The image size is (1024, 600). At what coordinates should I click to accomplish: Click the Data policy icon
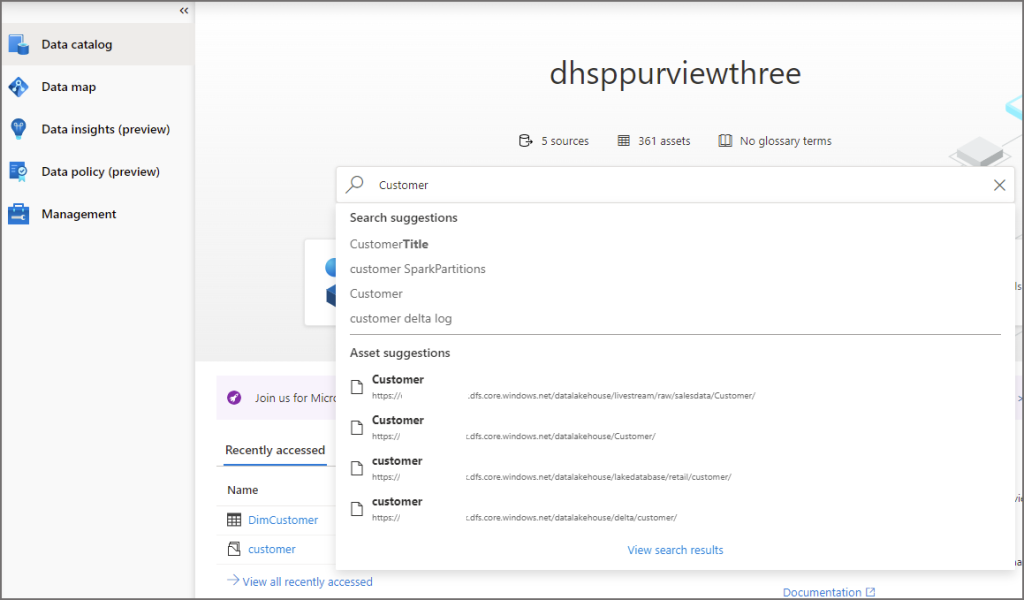tap(18, 172)
